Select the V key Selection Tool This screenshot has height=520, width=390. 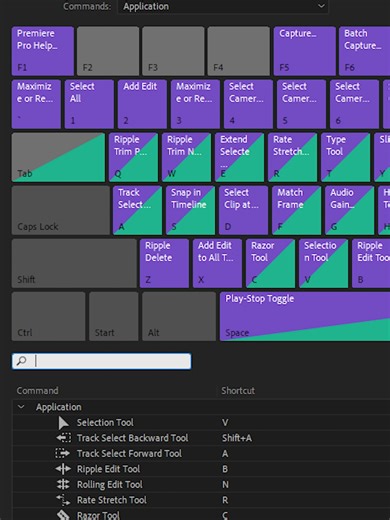pyautogui.click(x=323, y=263)
